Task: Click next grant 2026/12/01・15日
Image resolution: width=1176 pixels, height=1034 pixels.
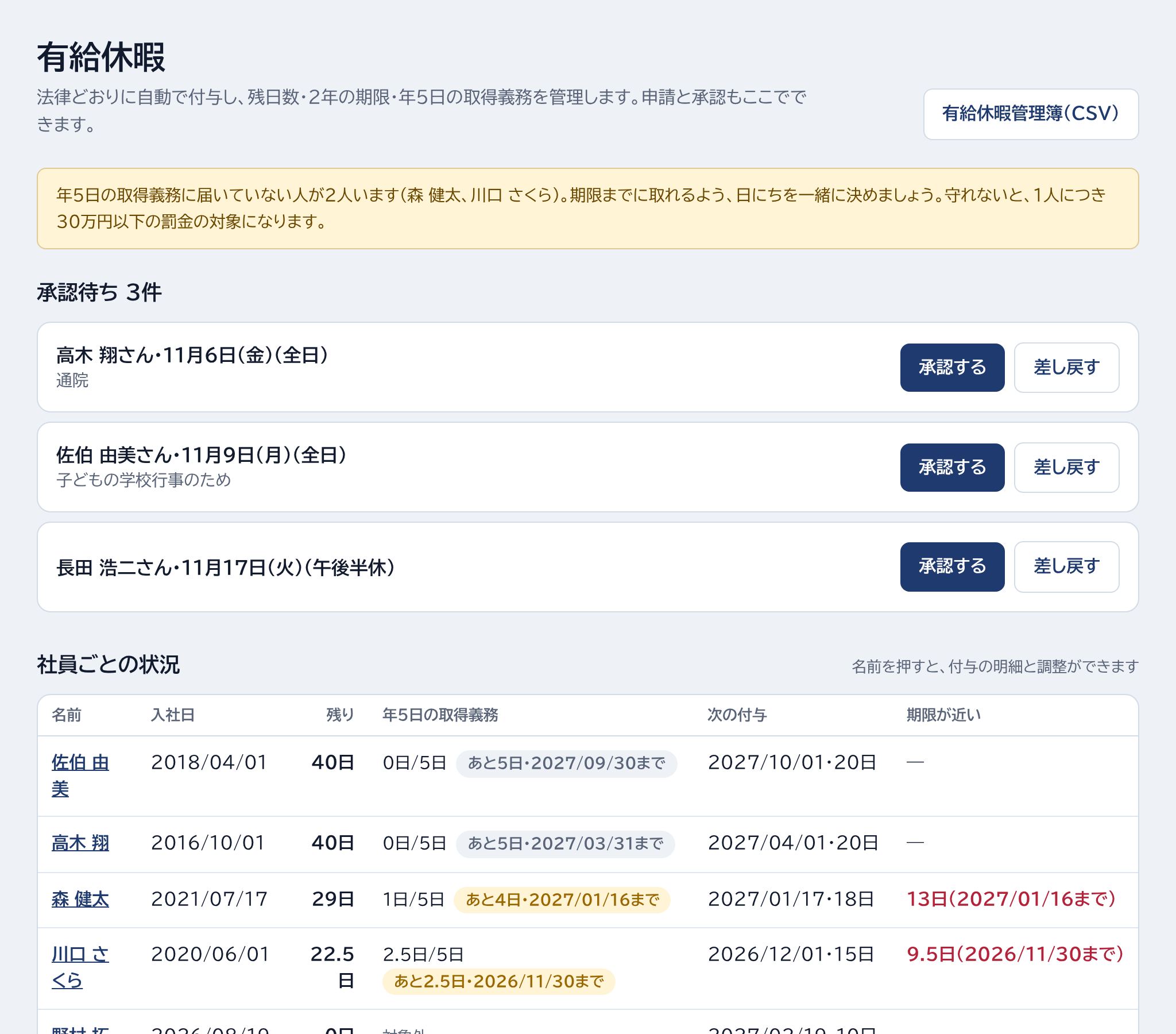Action: (x=791, y=955)
